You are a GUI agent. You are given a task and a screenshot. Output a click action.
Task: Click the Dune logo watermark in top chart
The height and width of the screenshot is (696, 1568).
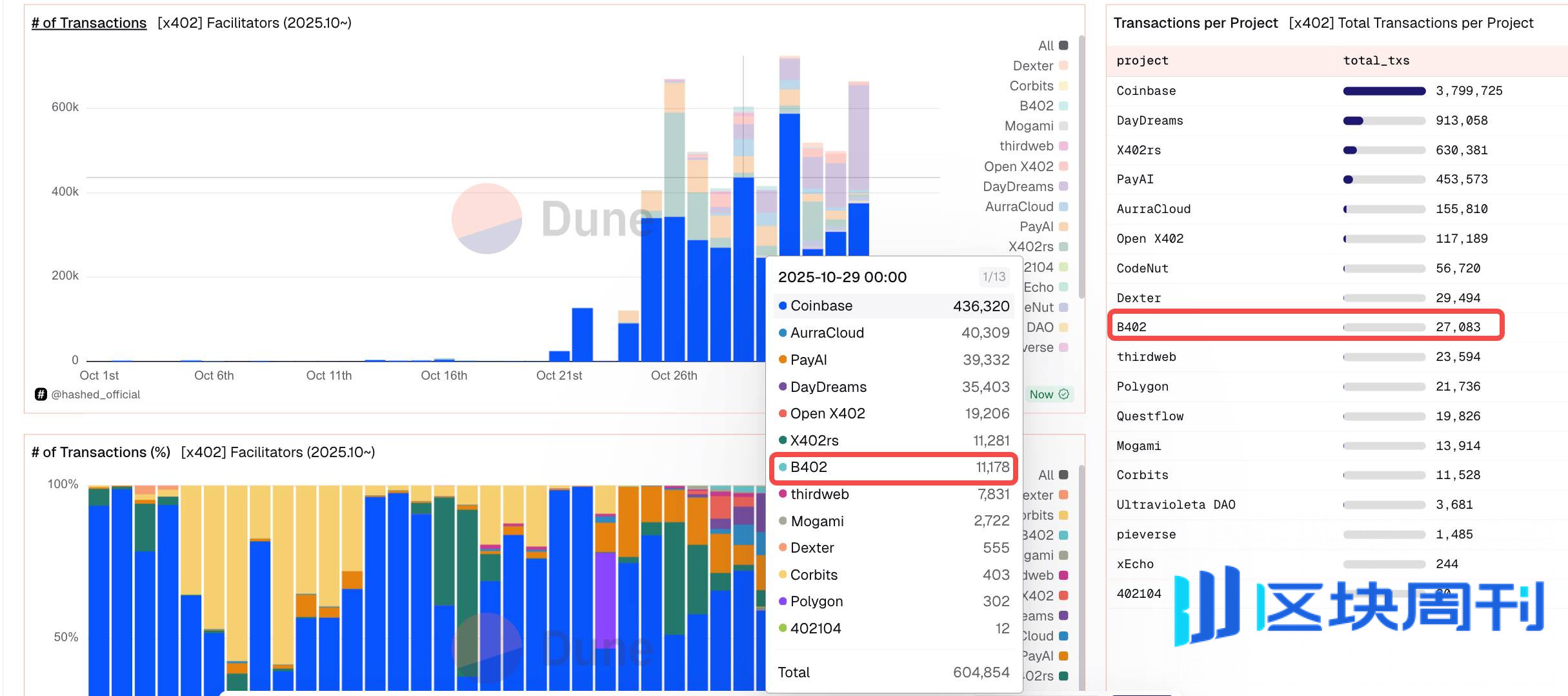tap(487, 219)
